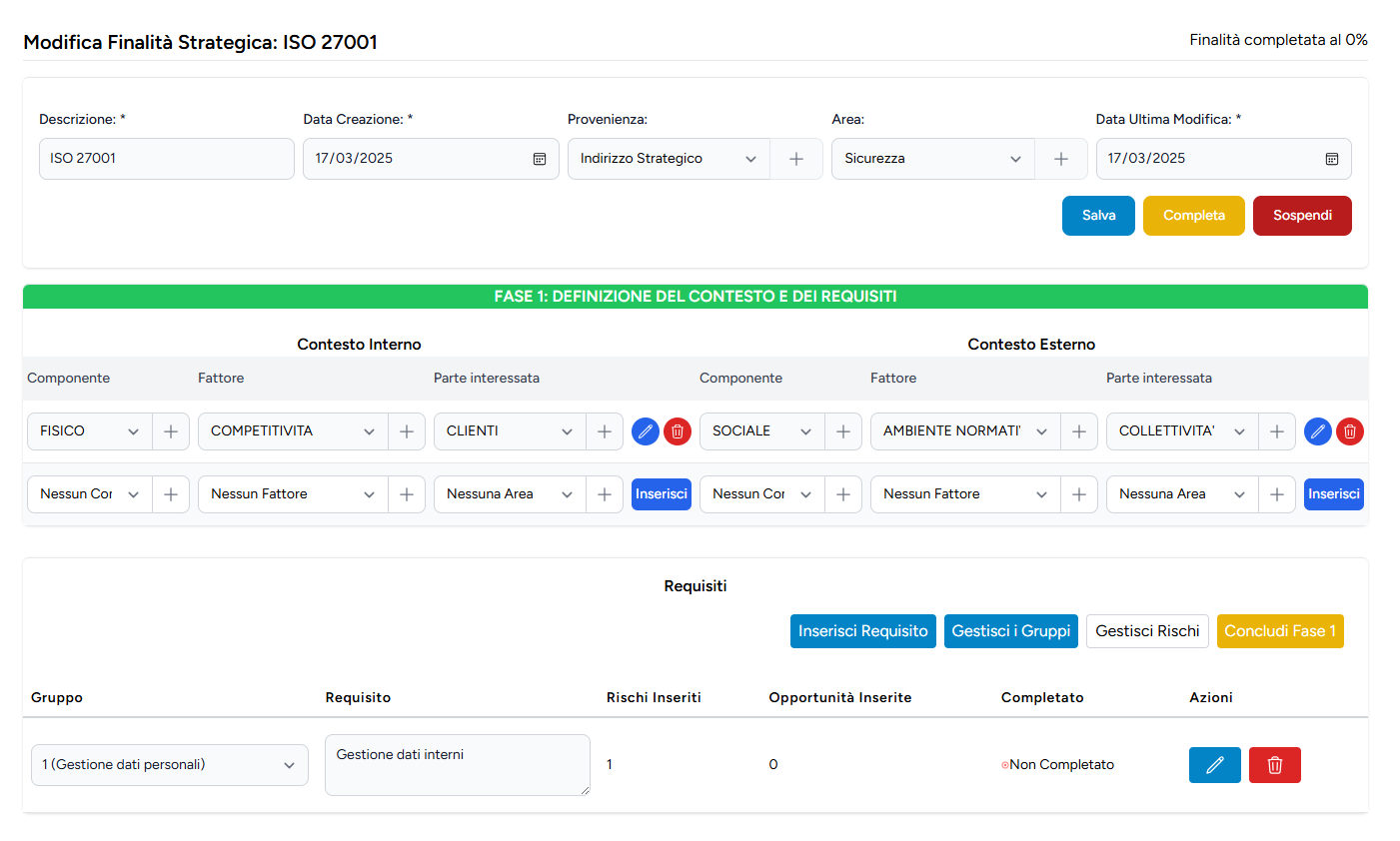This screenshot has height=841, width=1400.
Task: Click the plus icon next to Provenienza dropdown
Action: tap(796, 159)
